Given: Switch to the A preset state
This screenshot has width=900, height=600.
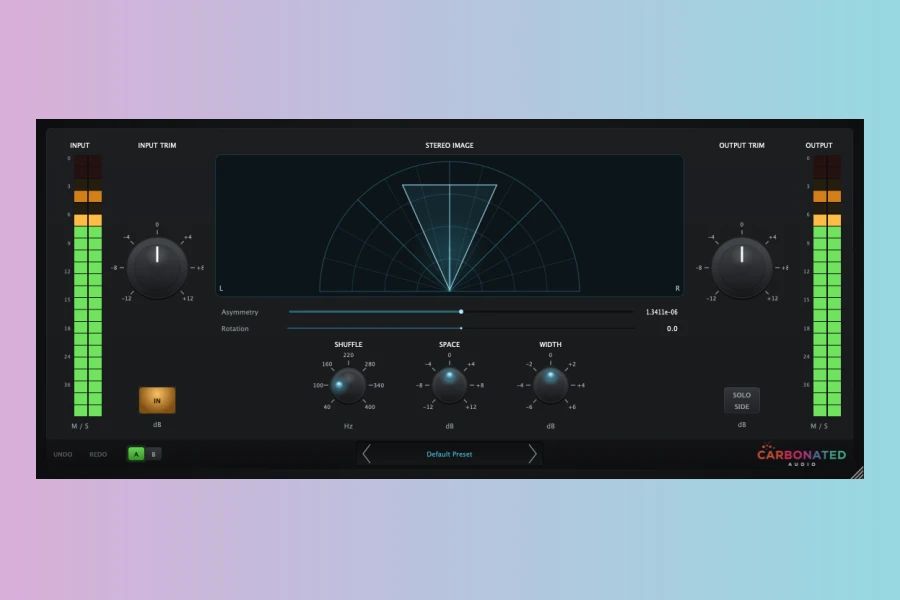Looking at the screenshot, I should (136, 454).
